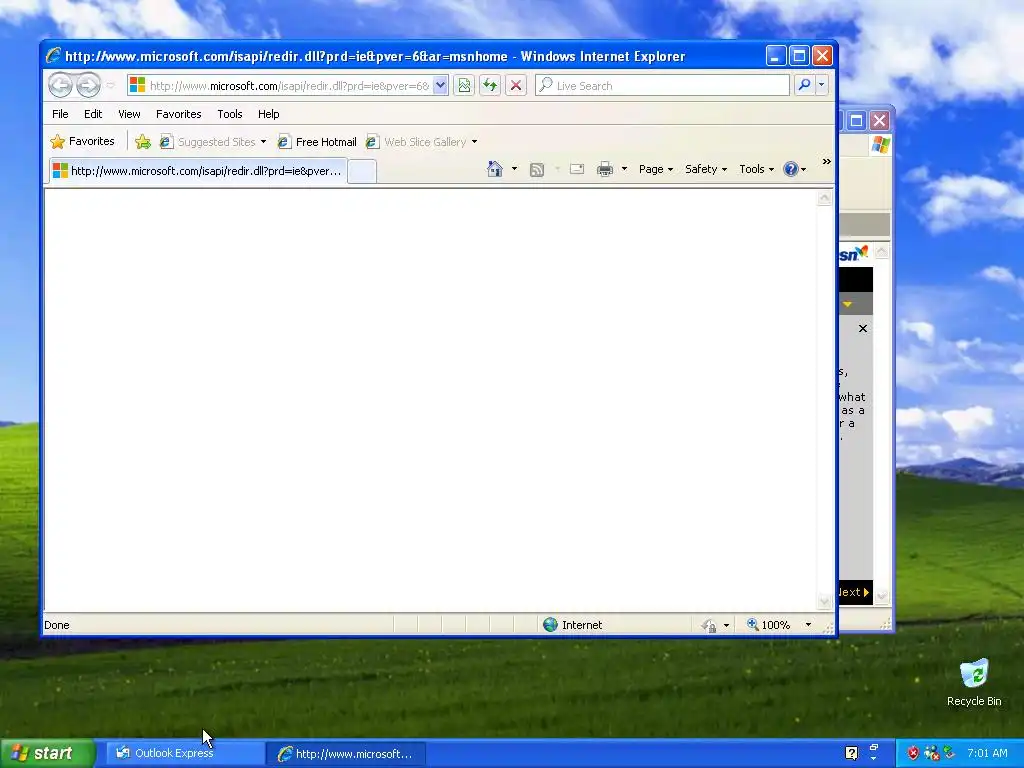
Task: Open the Favorites center star button
Action: [83, 141]
